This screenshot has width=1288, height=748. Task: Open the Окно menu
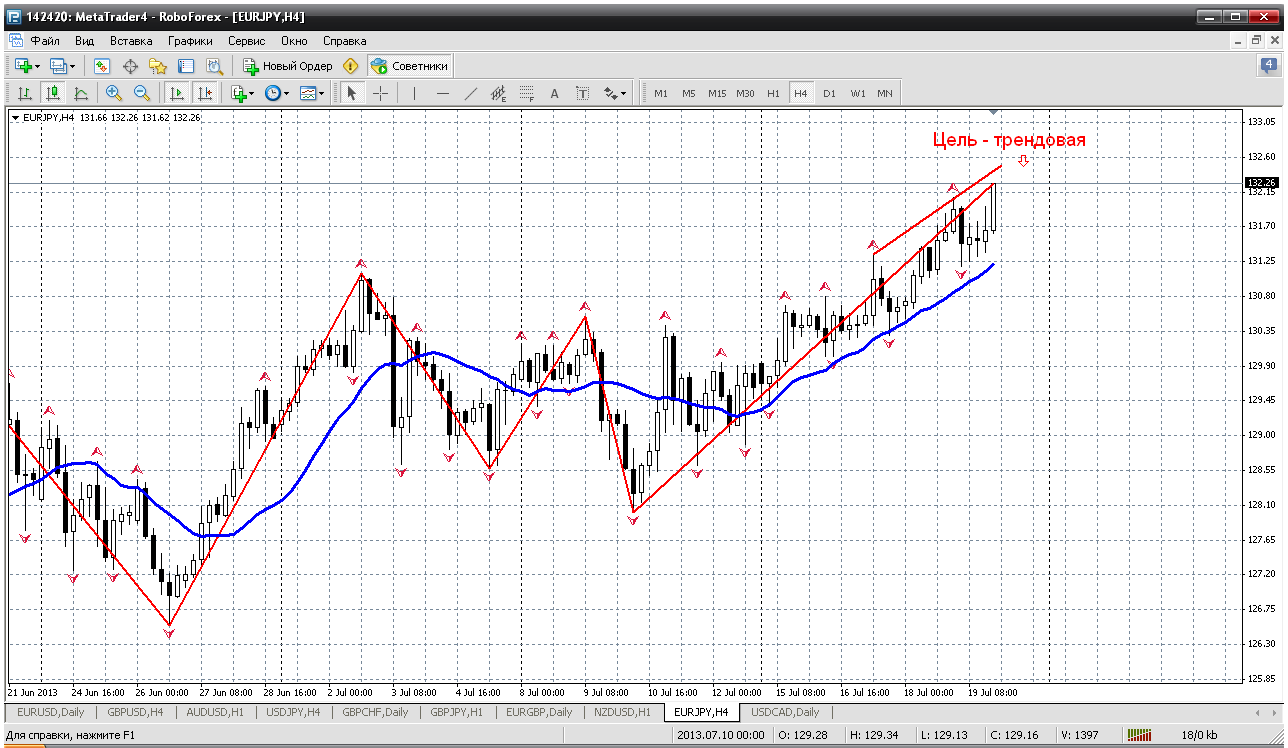coord(294,41)
